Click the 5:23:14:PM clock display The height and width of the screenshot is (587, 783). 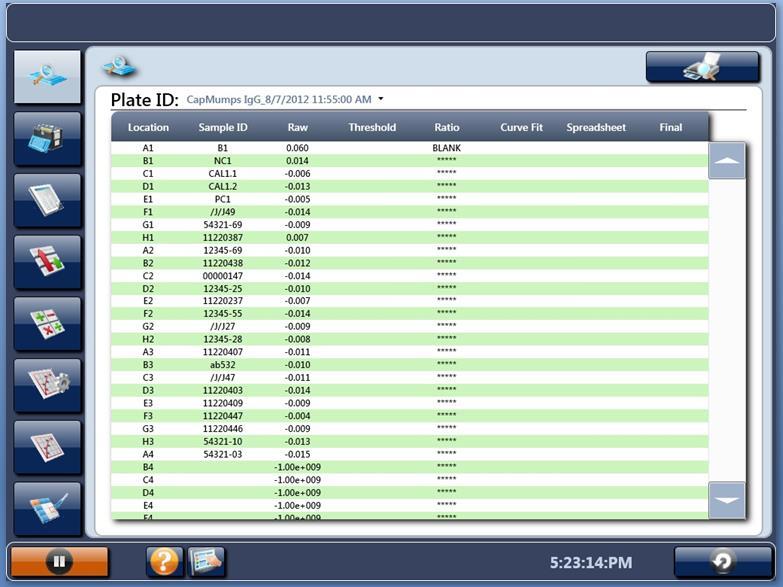[x=591, y=563]
